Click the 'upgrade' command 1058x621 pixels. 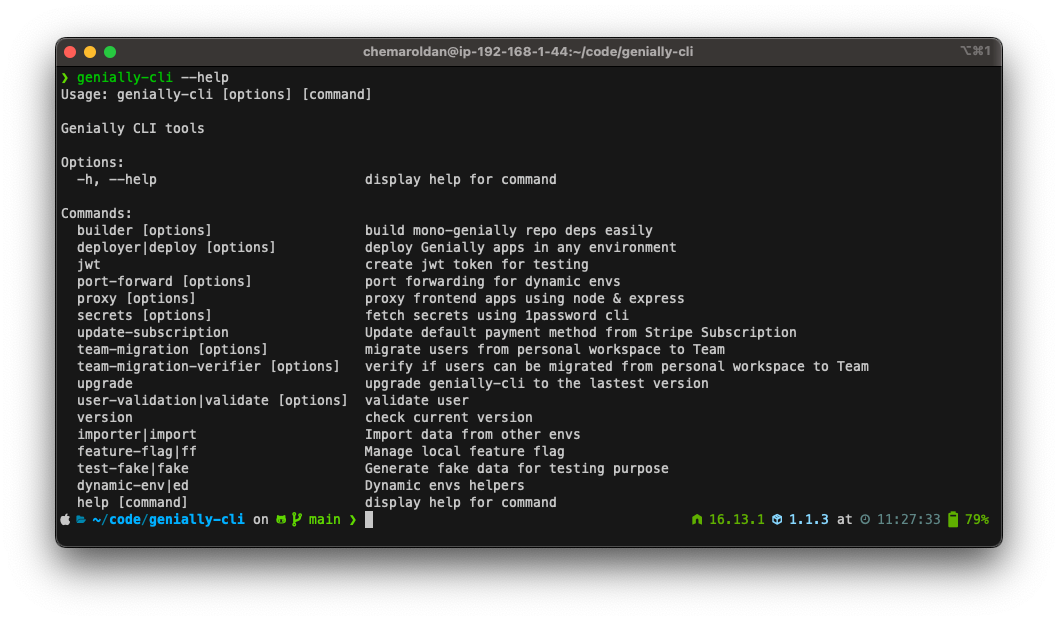tap(105, 383)
